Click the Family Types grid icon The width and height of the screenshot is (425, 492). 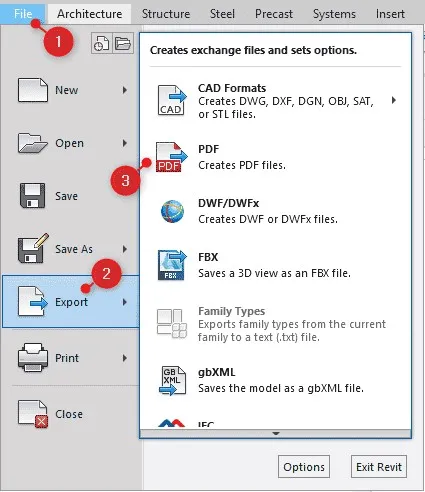click(x=172, y=323)
